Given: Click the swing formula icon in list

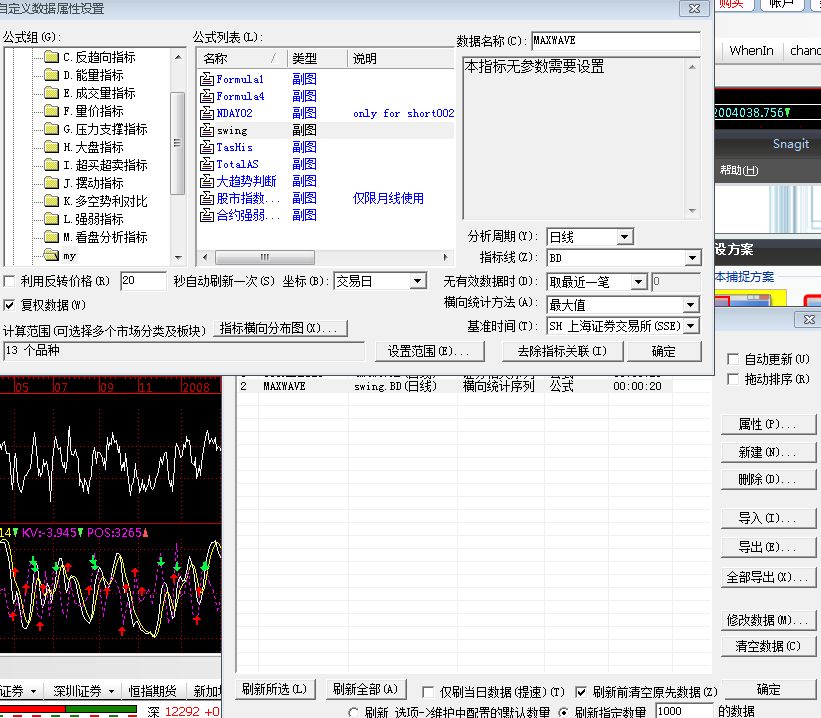Looking at the screenshot, I should point(207,130).
